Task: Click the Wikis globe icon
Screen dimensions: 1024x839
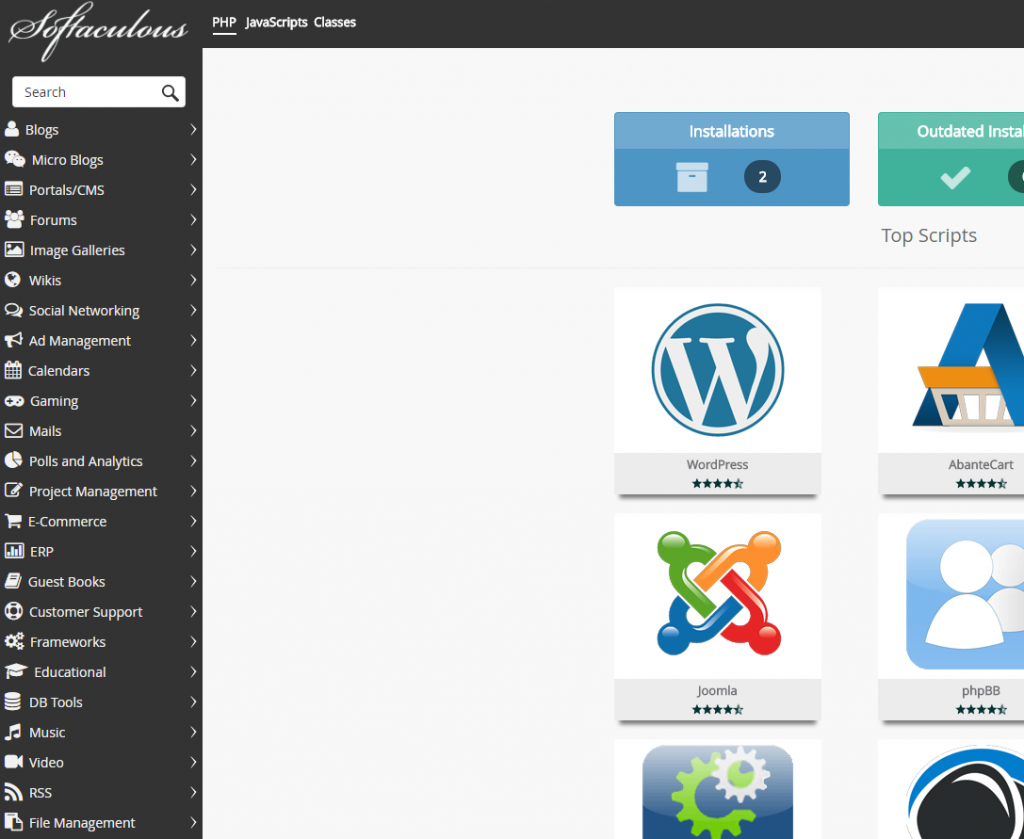Action: [x=12, y=279]
